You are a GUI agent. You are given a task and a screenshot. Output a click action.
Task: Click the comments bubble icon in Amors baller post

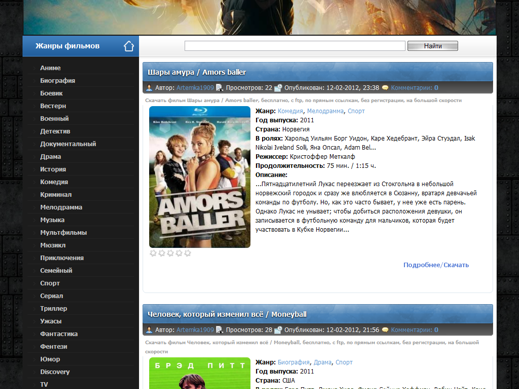[385, 88]
